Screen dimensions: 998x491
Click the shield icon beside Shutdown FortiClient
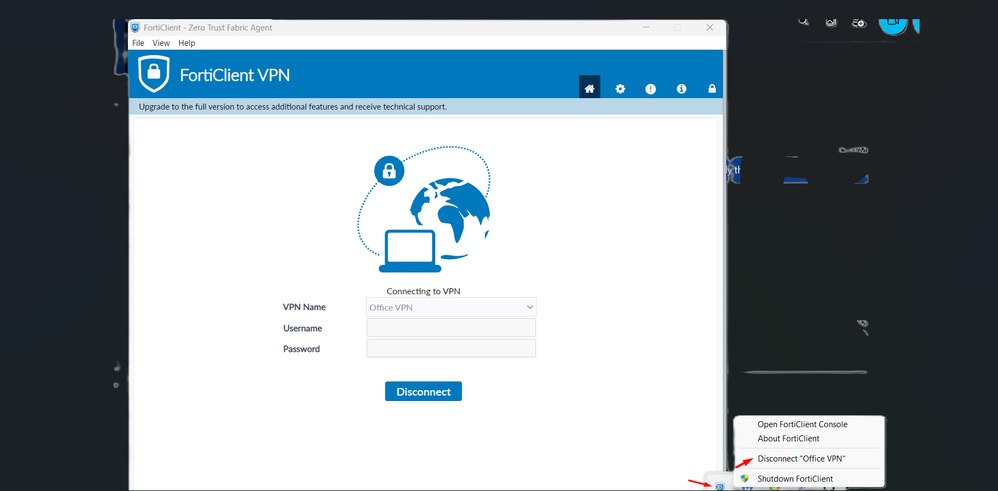(744, 478)
